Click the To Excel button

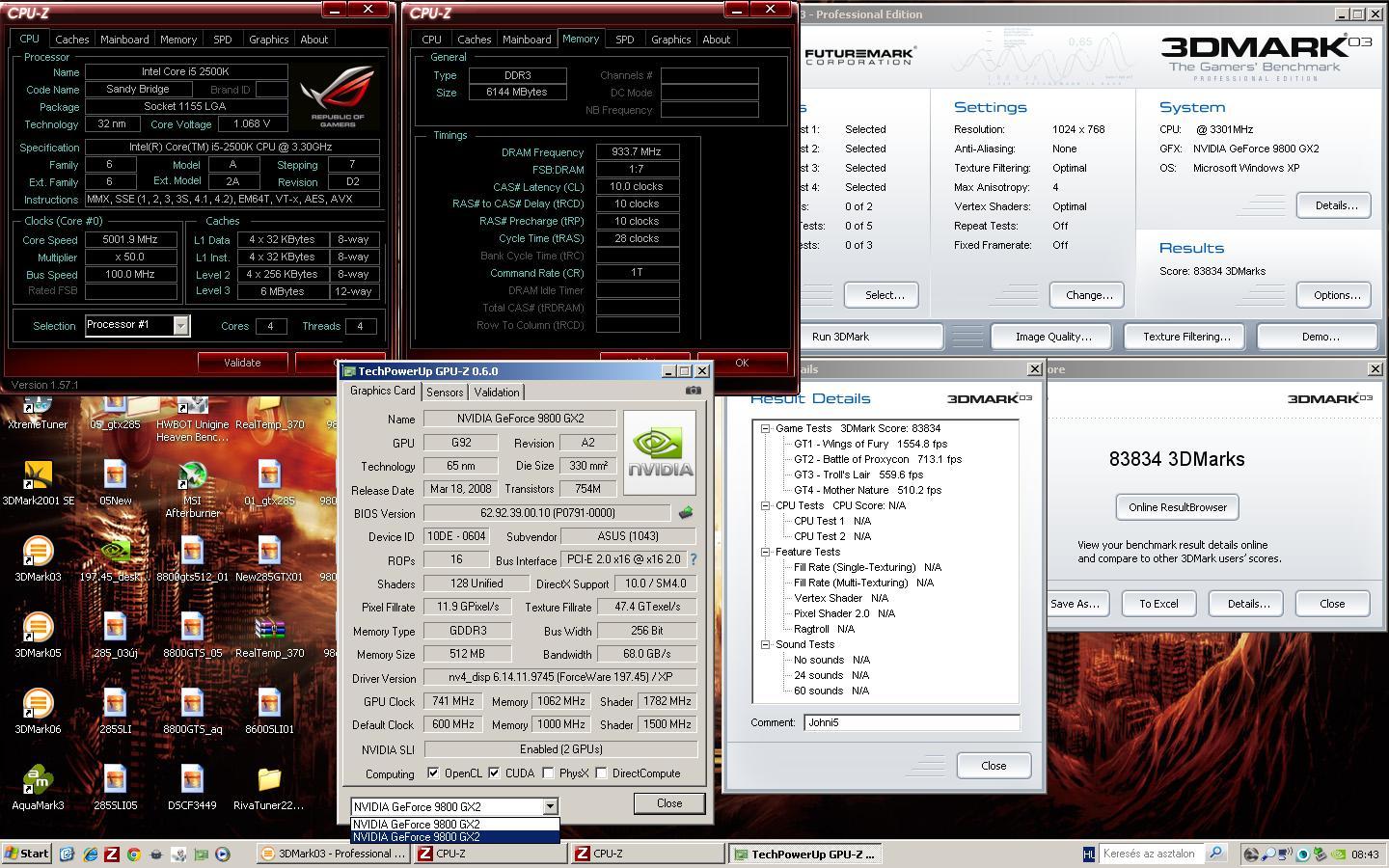coord(1158,604)
